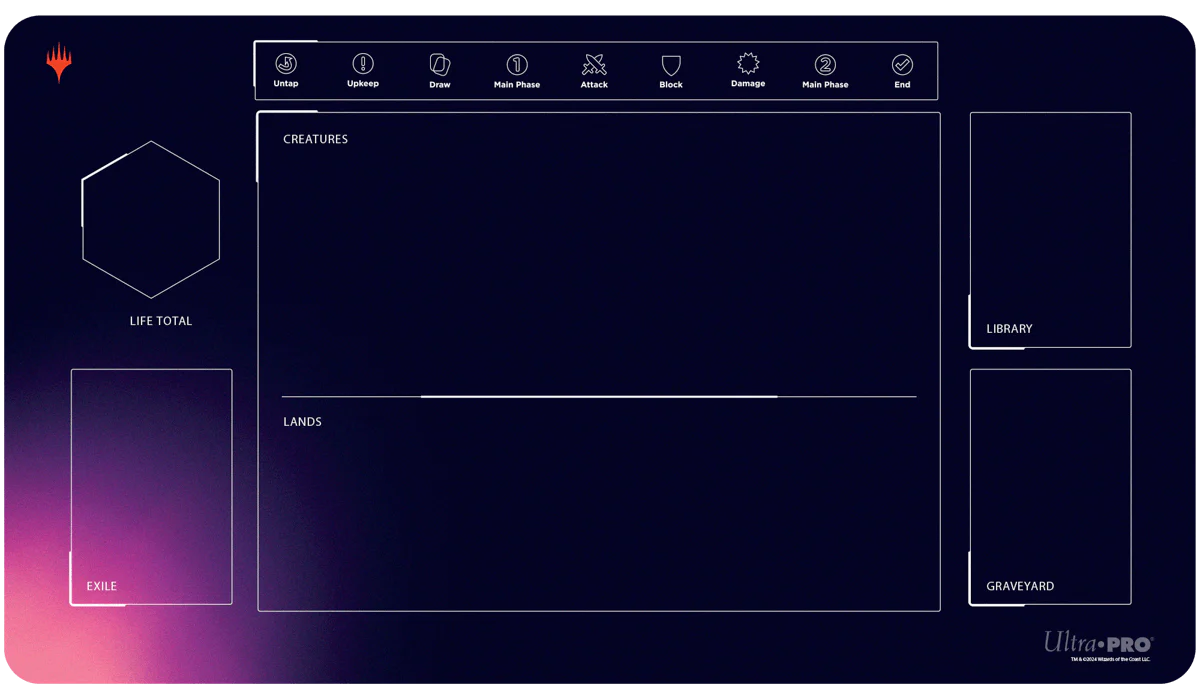Click inside the Life Total hexagon
Image resolution: width=1200 pixels, height=700 pixels.
[x=151, y=220]
